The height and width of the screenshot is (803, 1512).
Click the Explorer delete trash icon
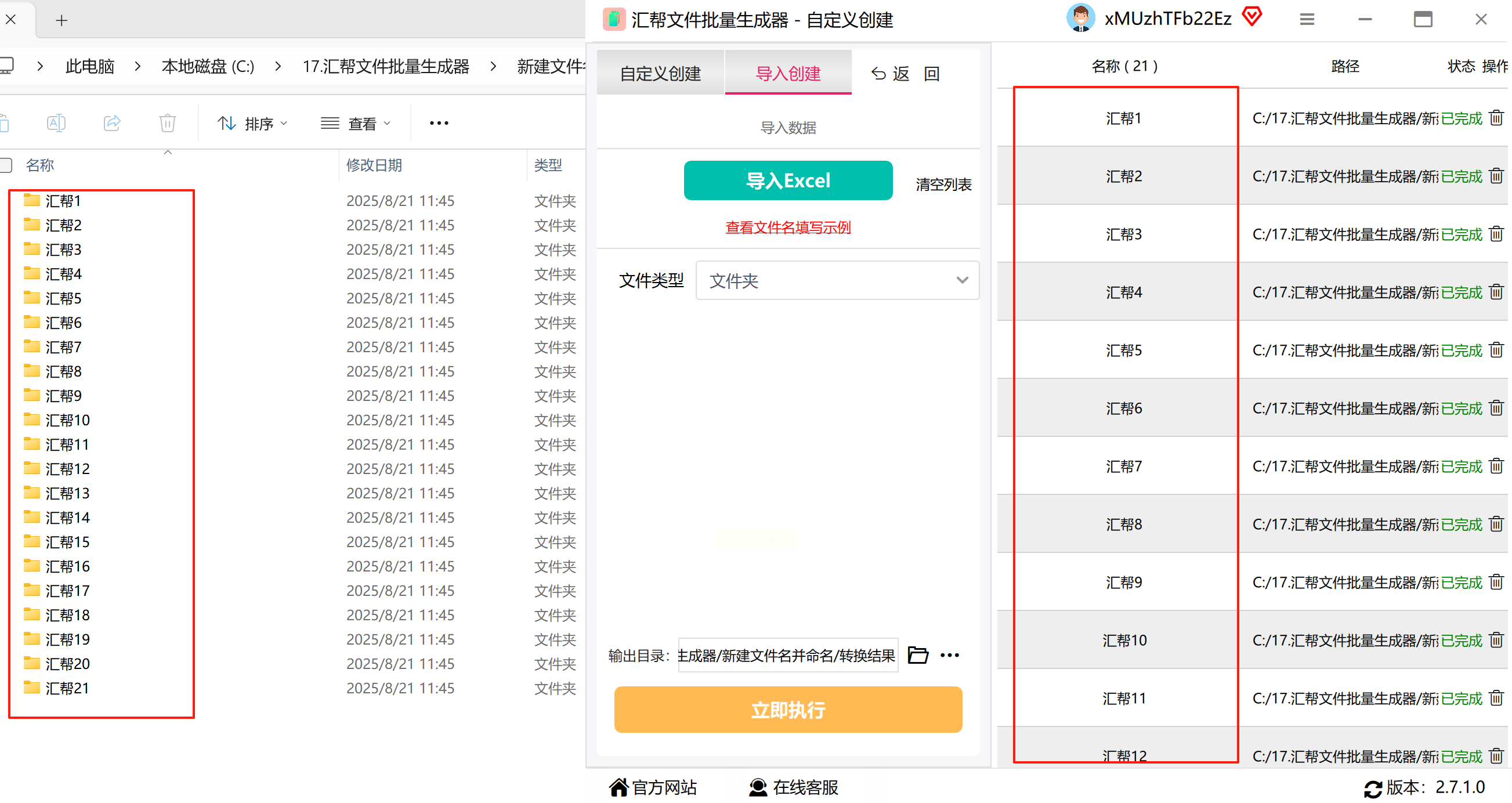(168, 123)
